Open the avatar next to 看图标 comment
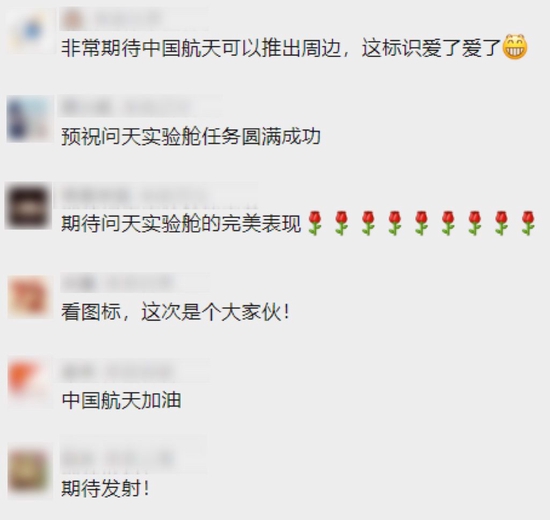Screen dimensions: 550x520 [29, 296]
